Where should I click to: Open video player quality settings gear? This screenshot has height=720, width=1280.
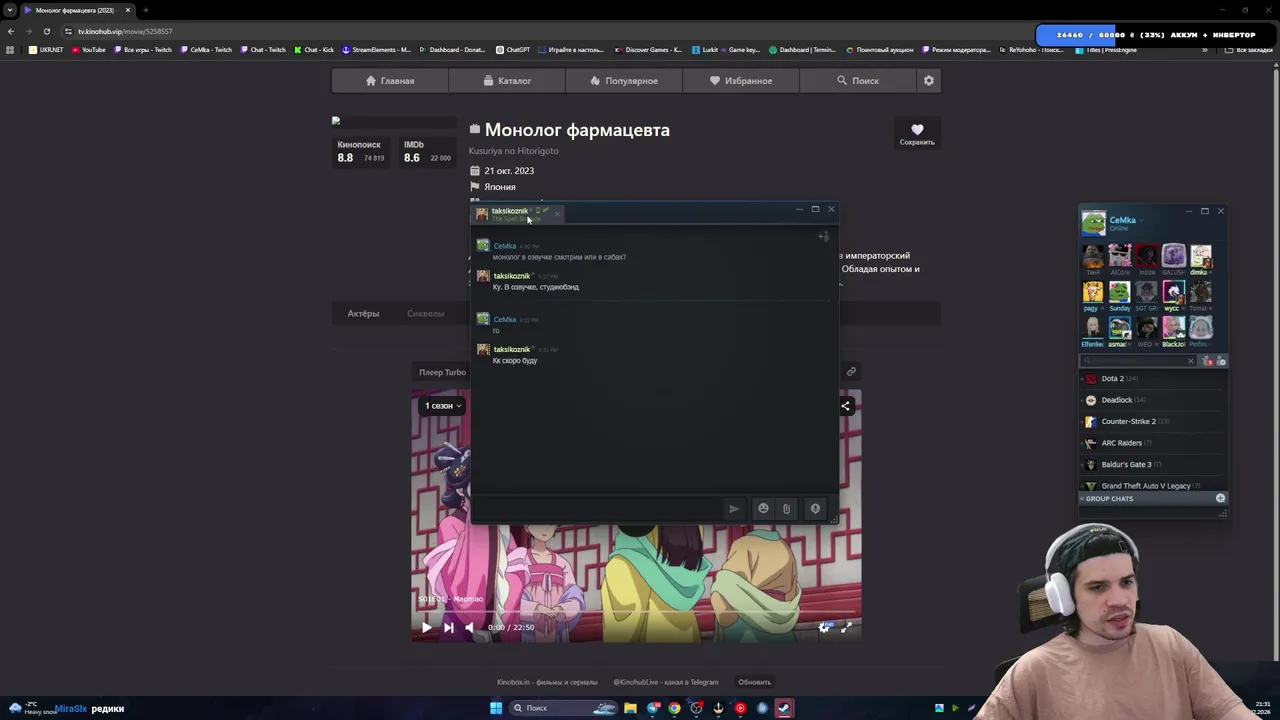pos(824,628)
